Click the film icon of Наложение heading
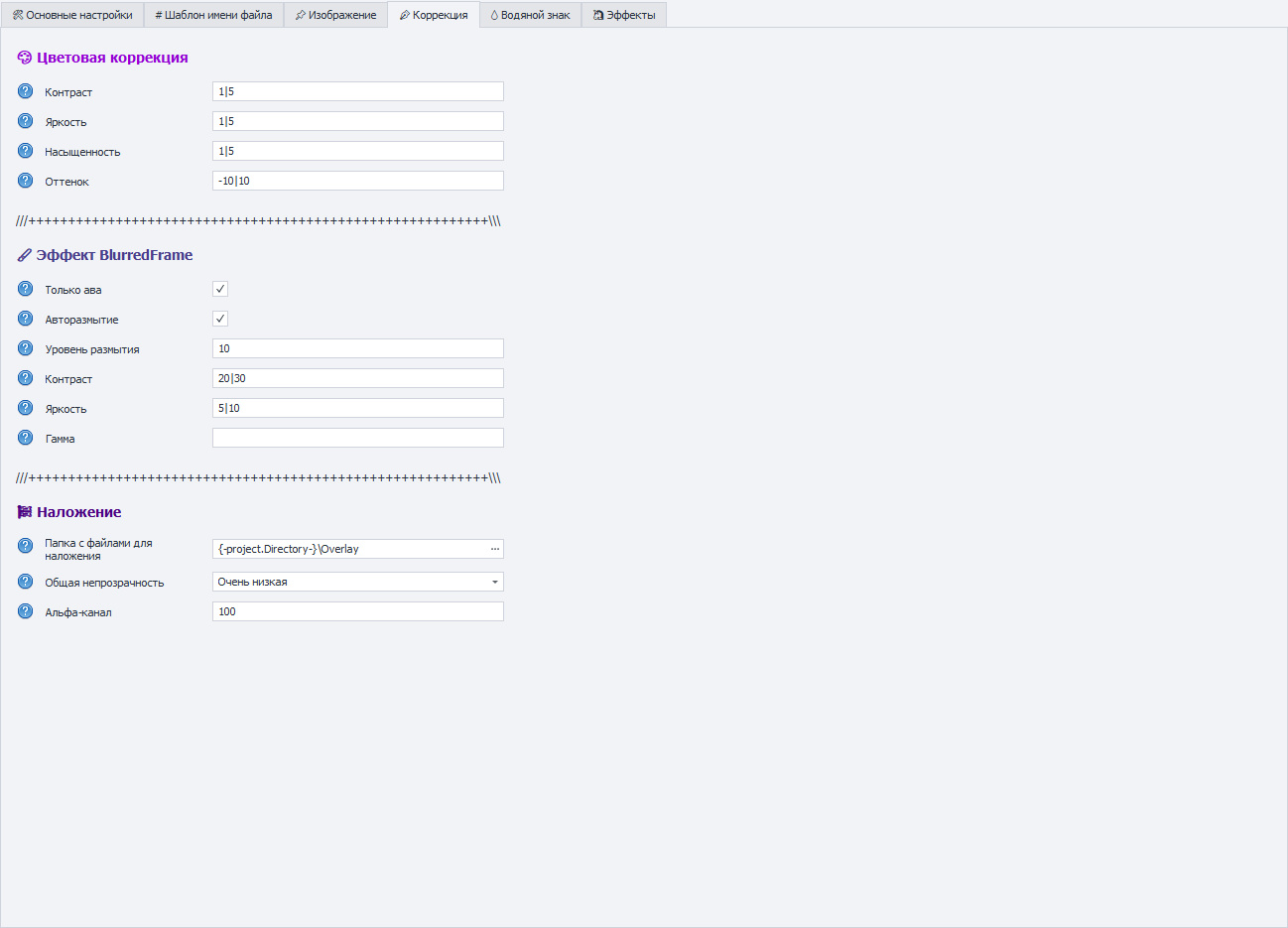 pos(25,512)
